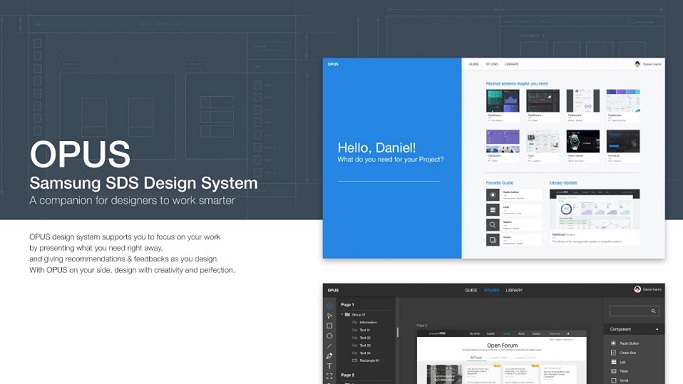Select the ellipse shape tool in Studio
Viewport: 683px width, 384px height.
click(329, 336)
